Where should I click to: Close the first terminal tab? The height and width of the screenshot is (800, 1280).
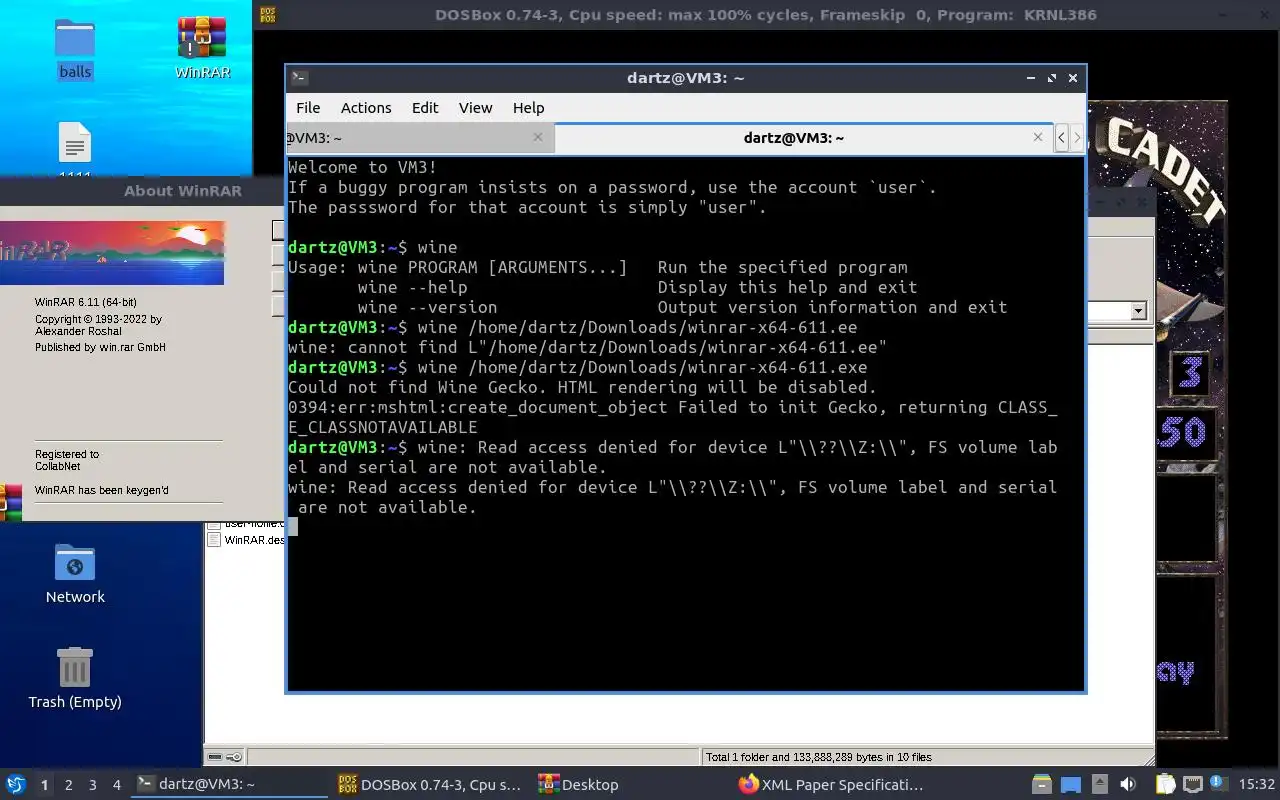538,138
